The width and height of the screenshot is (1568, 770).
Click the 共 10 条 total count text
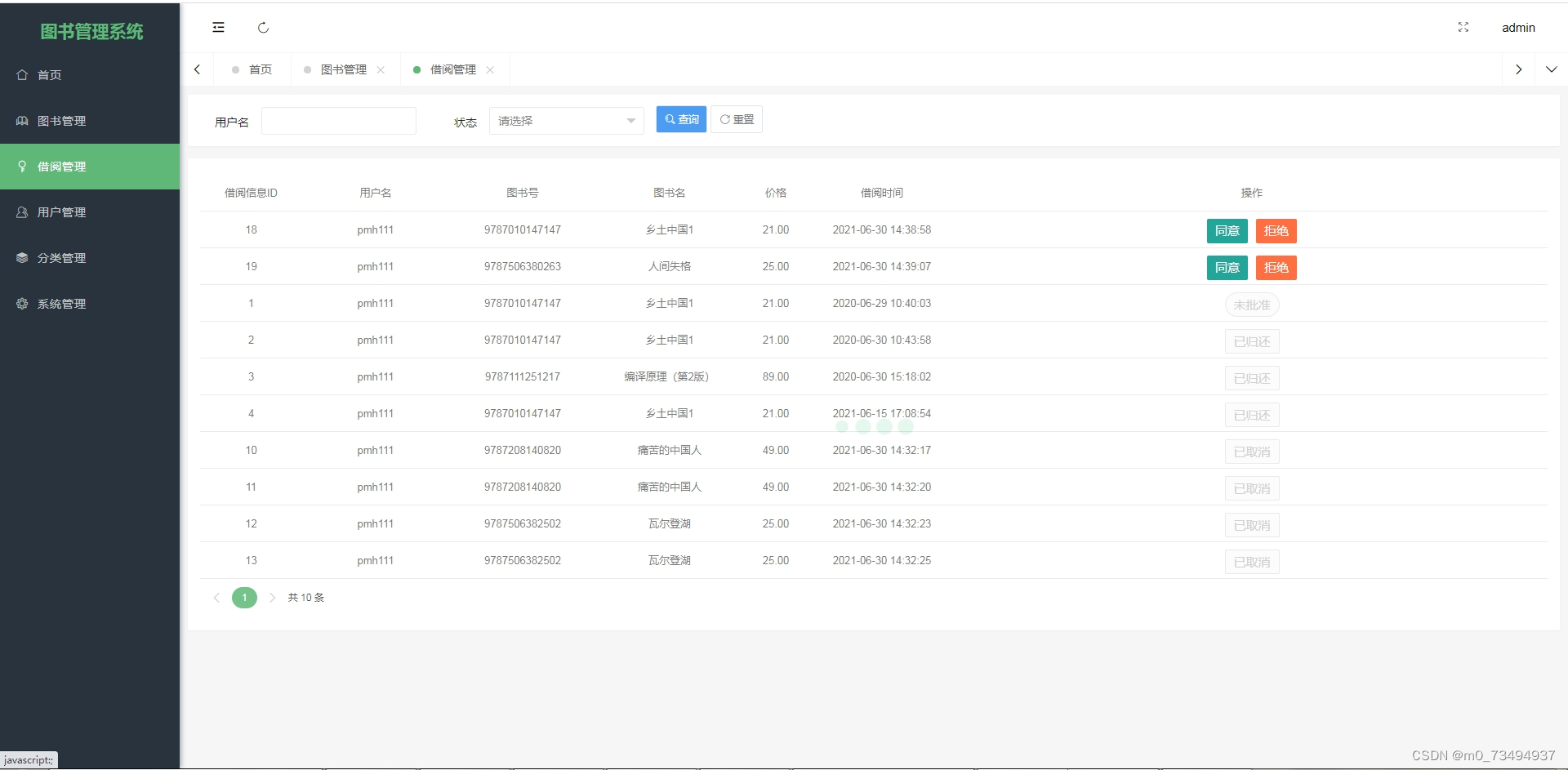coord(306,598)
